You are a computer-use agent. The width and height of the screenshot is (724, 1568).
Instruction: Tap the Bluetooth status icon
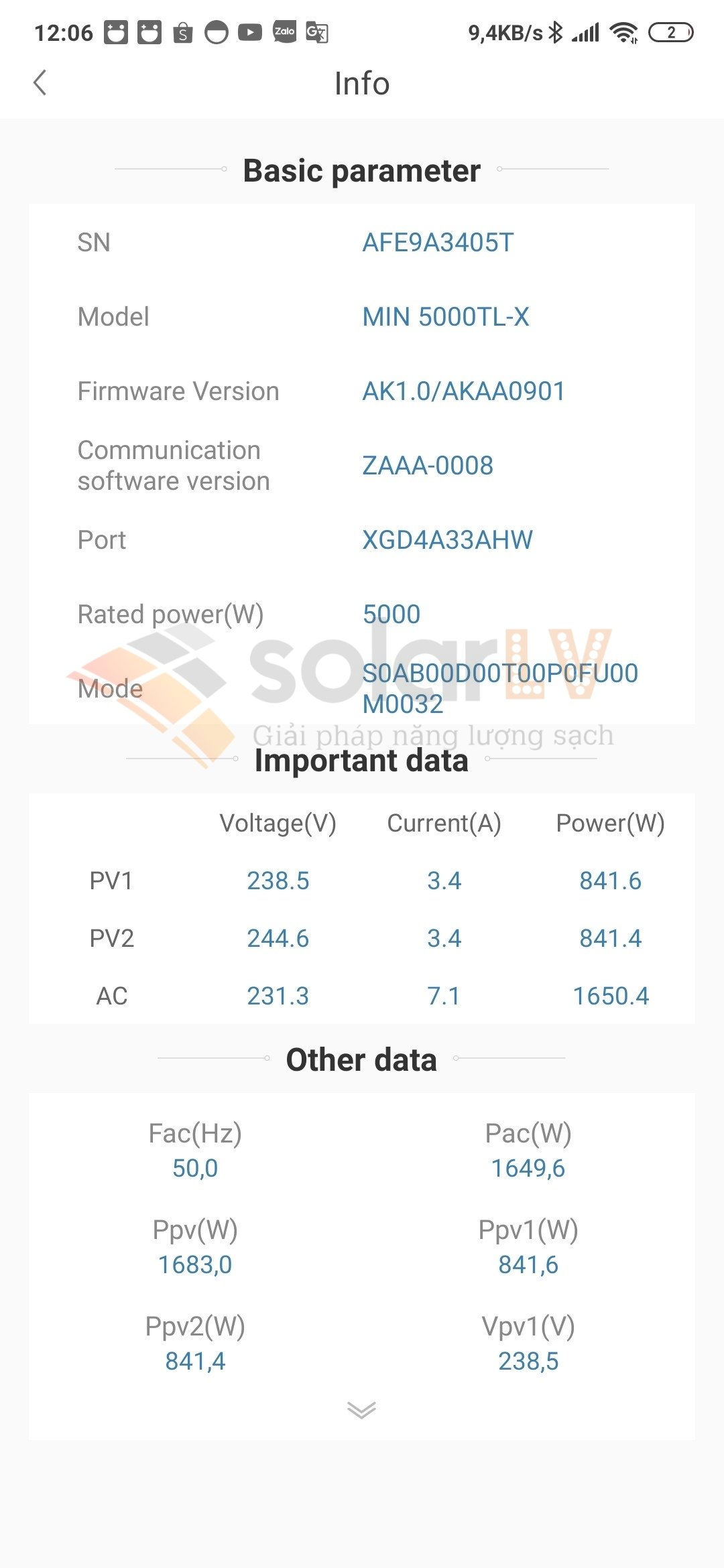[x=555, y=32]
